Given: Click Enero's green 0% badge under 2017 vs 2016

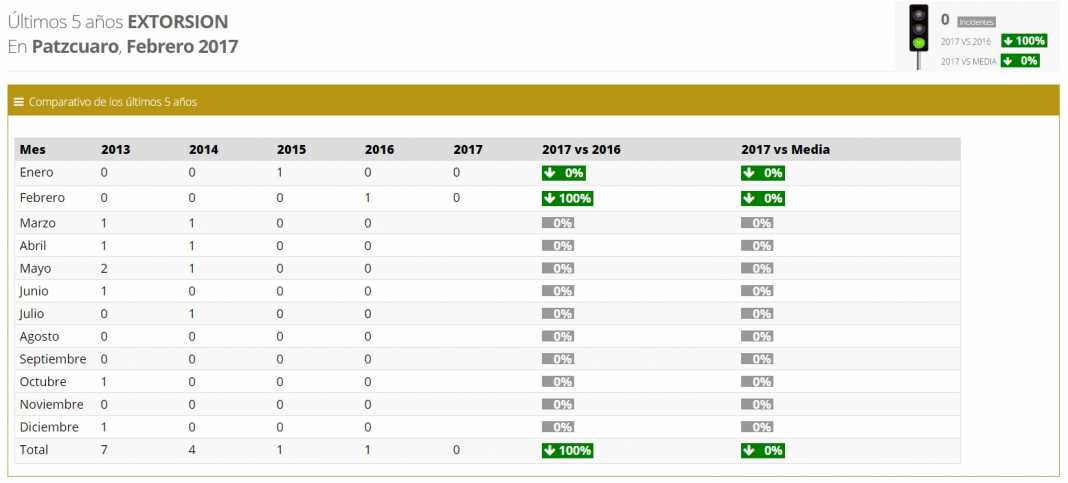Looking at the screenshot, I should tap(563, 173).
